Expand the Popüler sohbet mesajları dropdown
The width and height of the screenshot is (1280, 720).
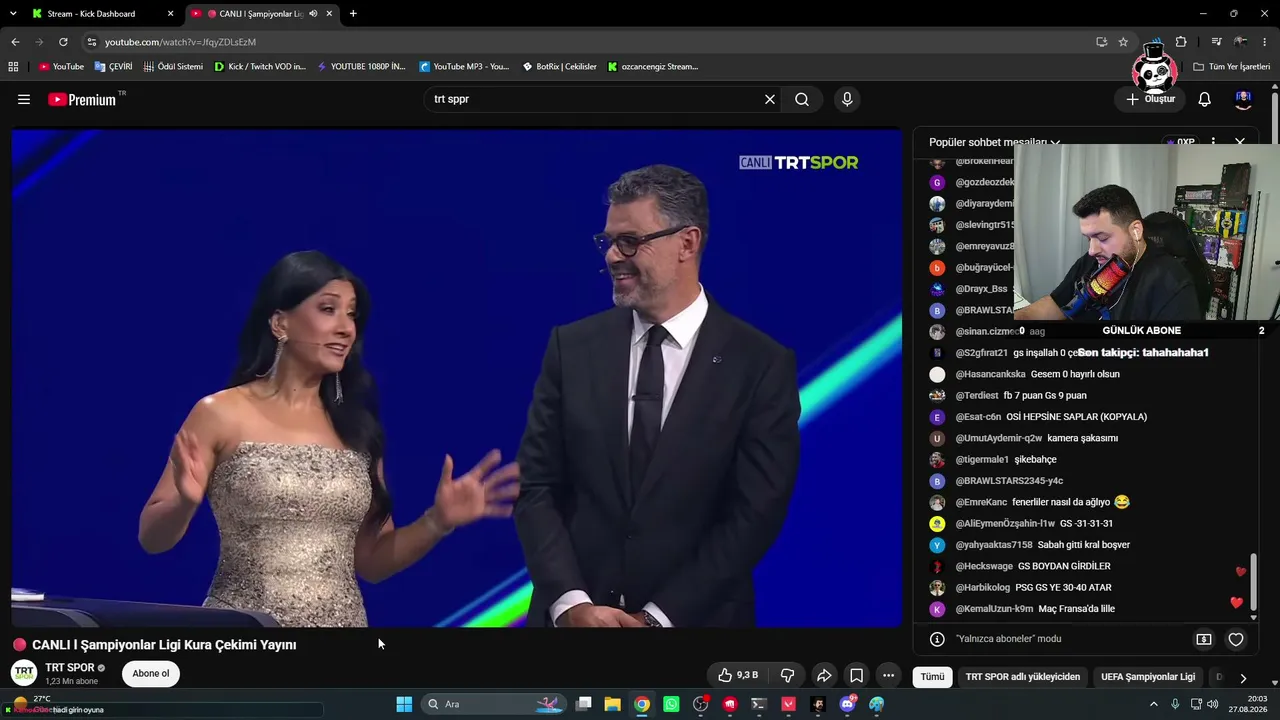[994, 142]
